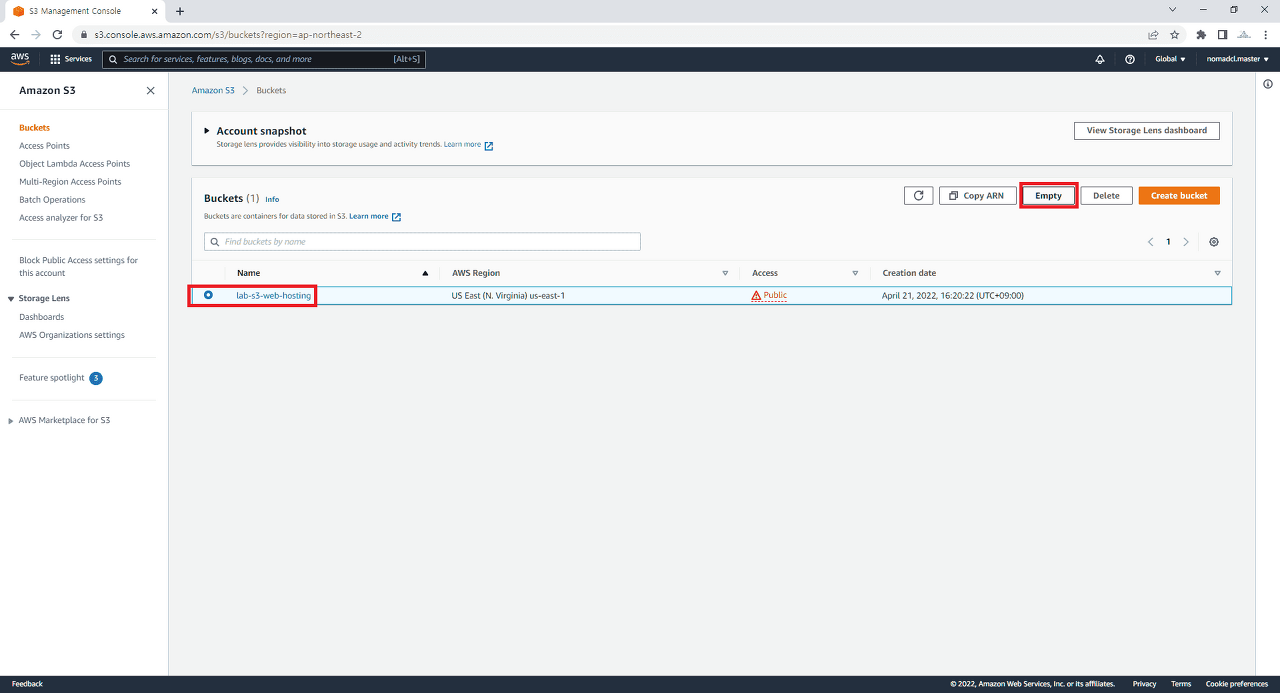Click the Public warning triangle icon
Image resolution: width=1280 pixels, height=693 pixels.
756,296
